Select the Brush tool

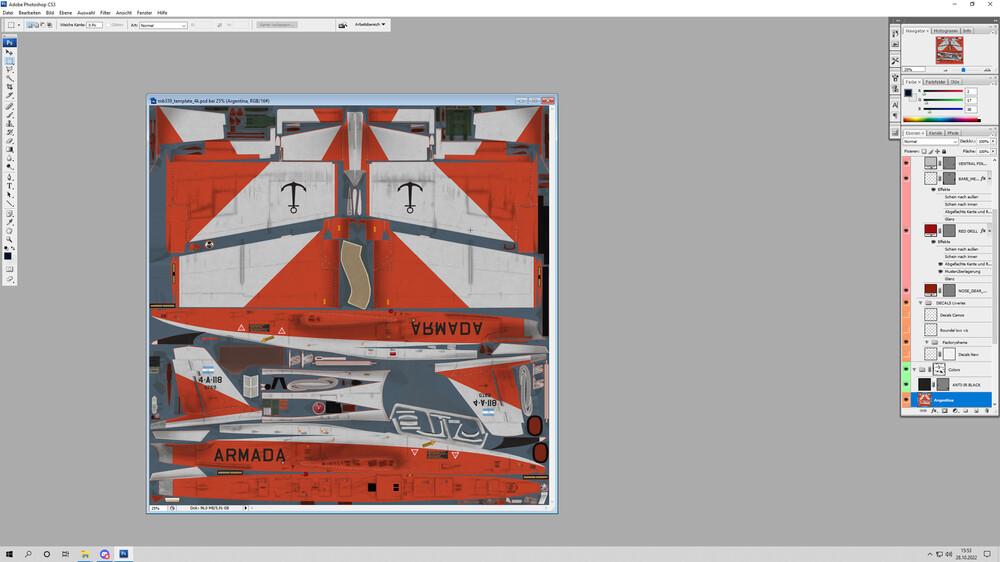pos(9,115)
